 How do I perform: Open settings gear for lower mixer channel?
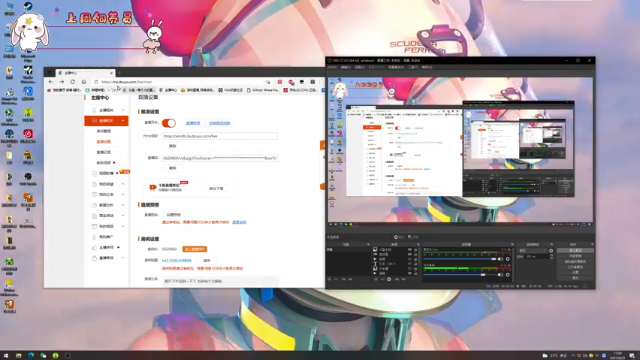click(x=508, y=275)
